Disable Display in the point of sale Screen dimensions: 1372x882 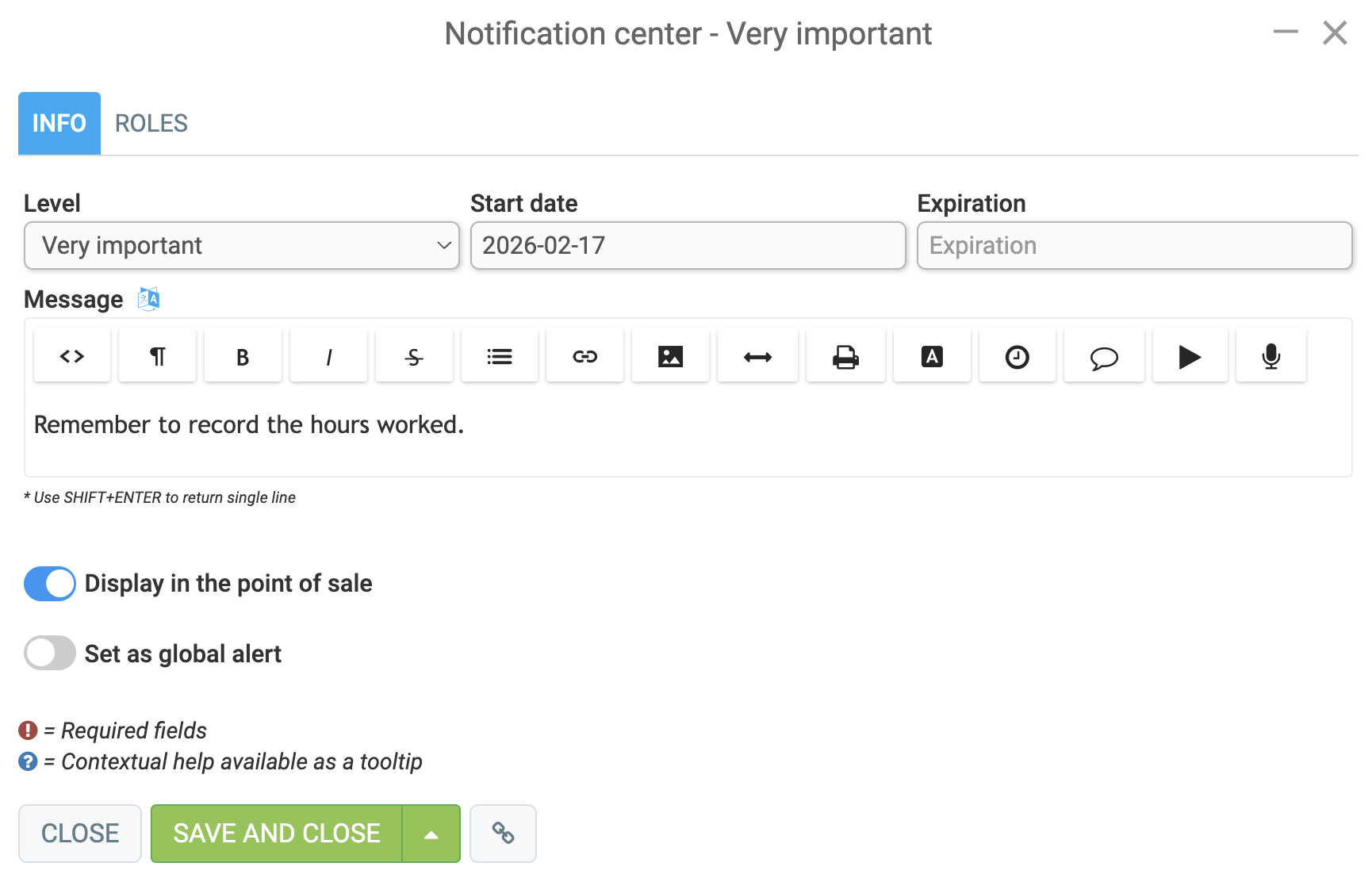[50, 584]
